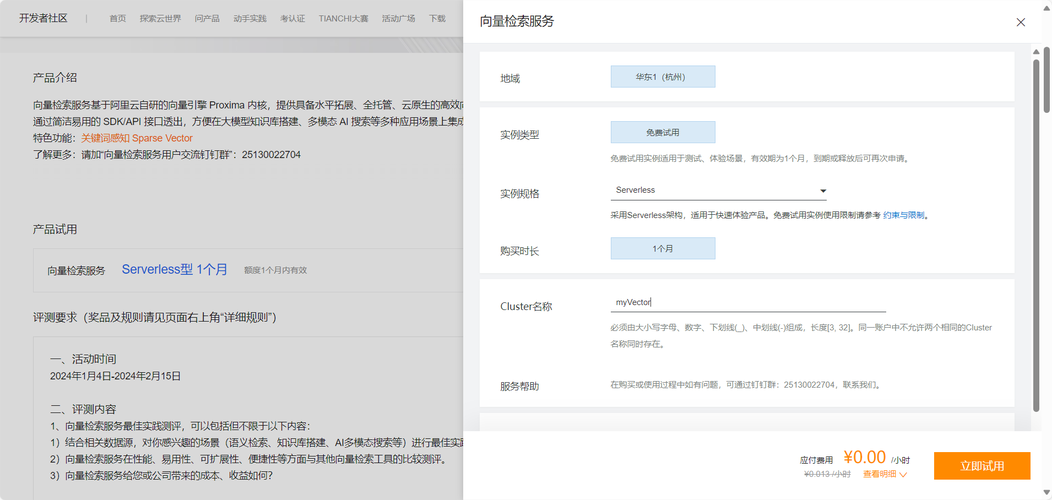Click the 立即试用 button
Screen dimensions: 1052x500
point(982,466)
